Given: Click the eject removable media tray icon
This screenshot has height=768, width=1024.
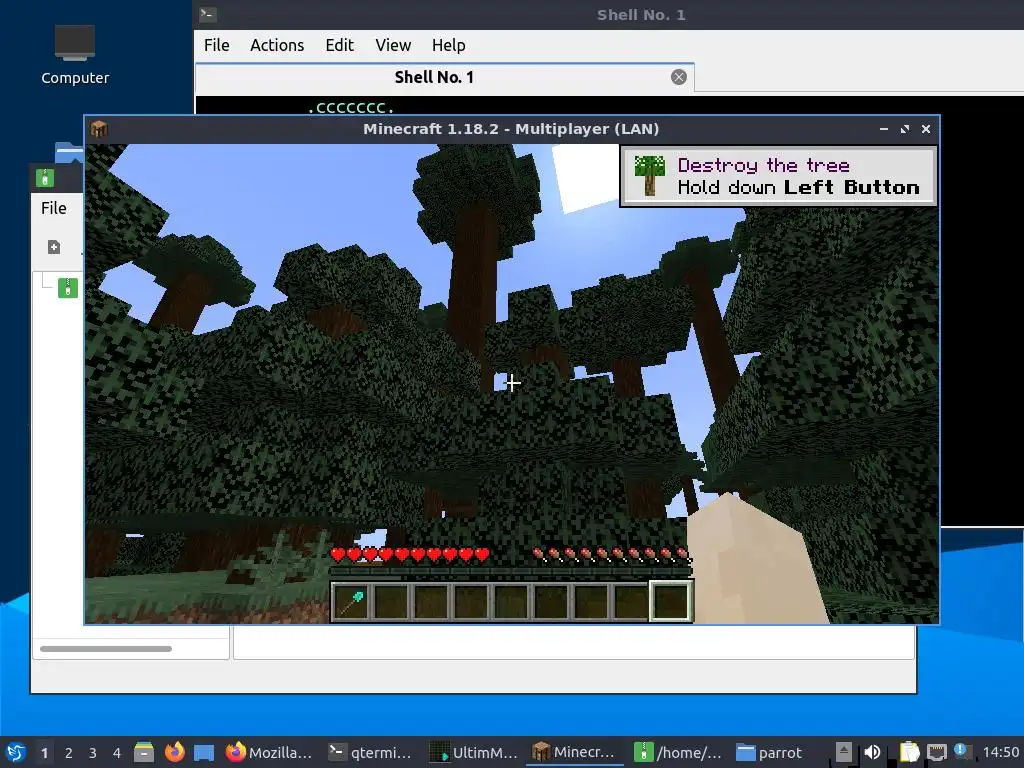Looking at the screenshot, I should [844, 752].
